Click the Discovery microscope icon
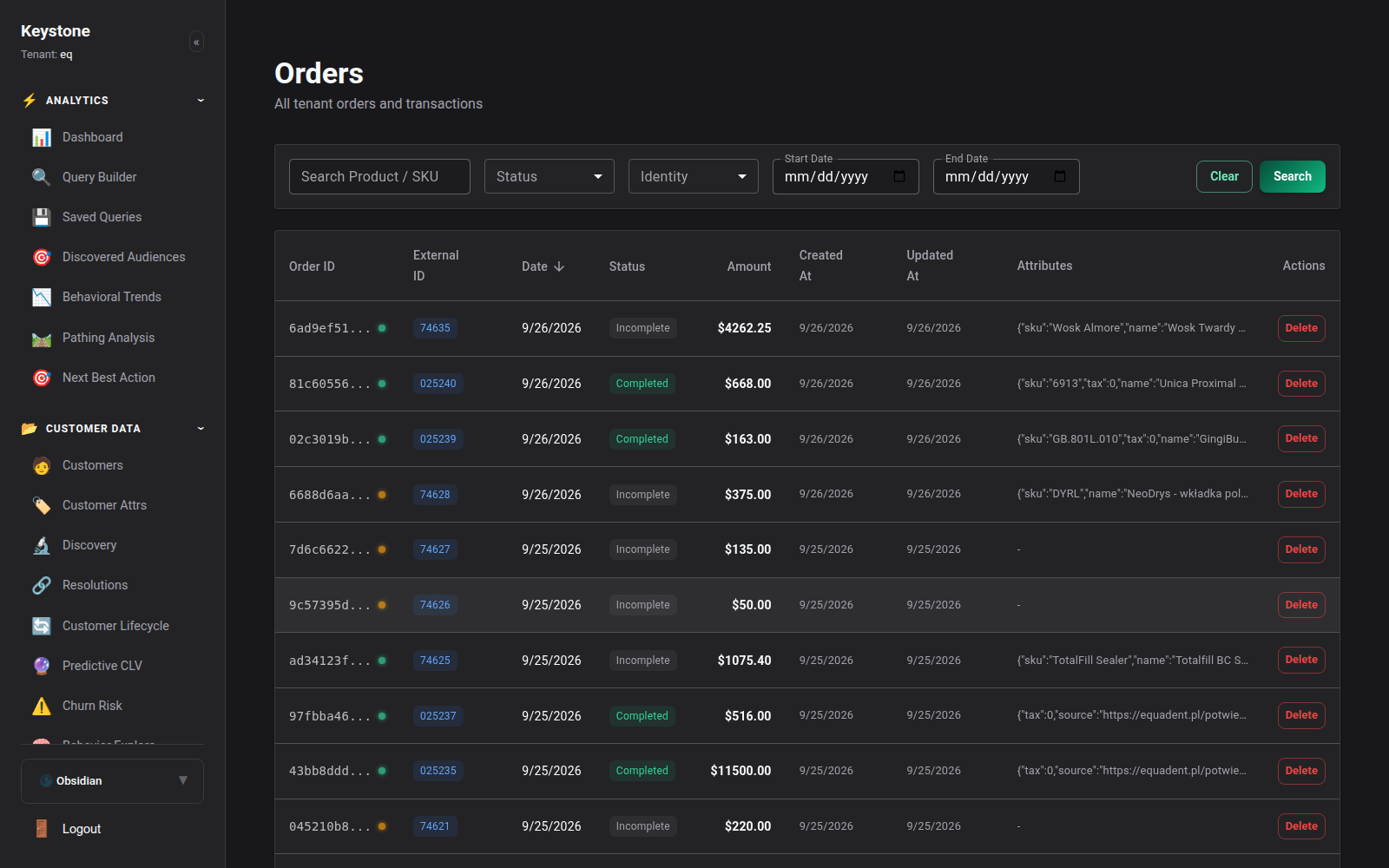1389x868 pixels. [x=42, y=545]
